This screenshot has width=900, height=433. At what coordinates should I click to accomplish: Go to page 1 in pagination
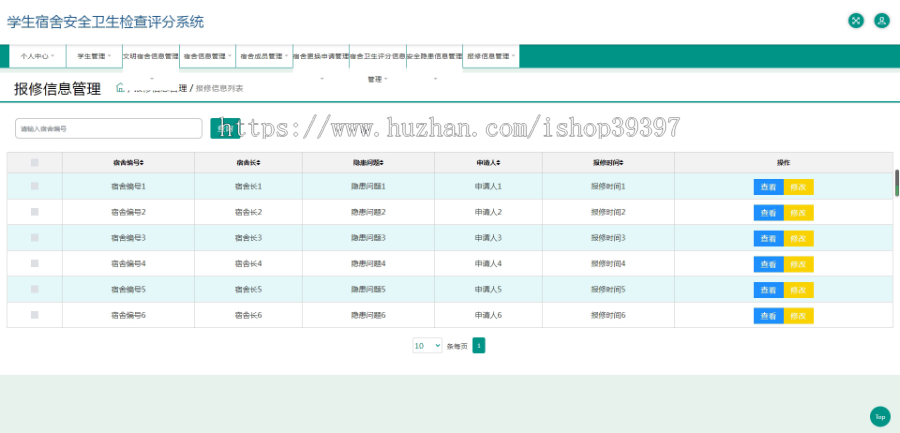click(479, 345)
